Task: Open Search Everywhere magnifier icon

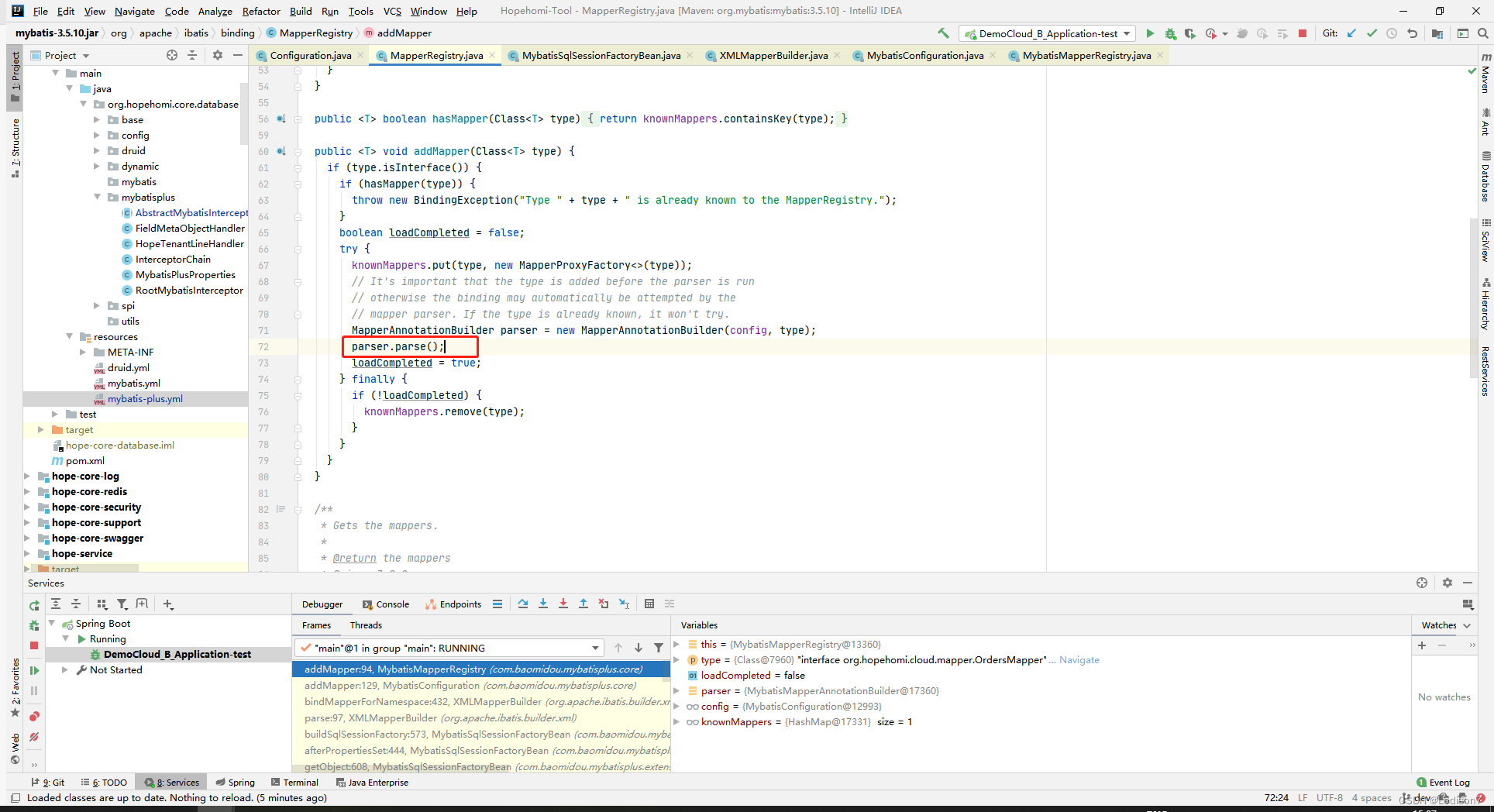Action: tap(1482, 33)
